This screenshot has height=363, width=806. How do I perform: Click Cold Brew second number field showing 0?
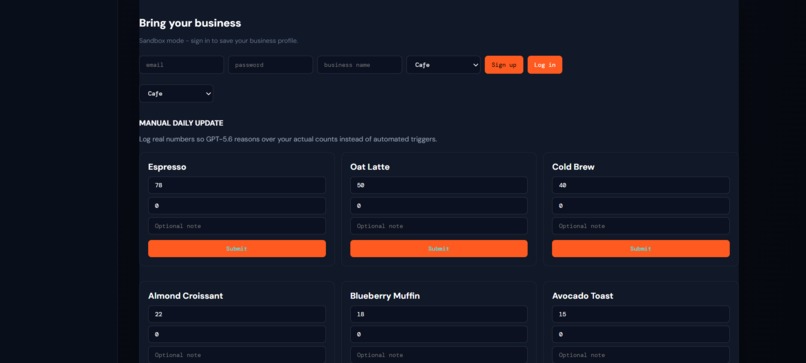[x=641, y=206]
